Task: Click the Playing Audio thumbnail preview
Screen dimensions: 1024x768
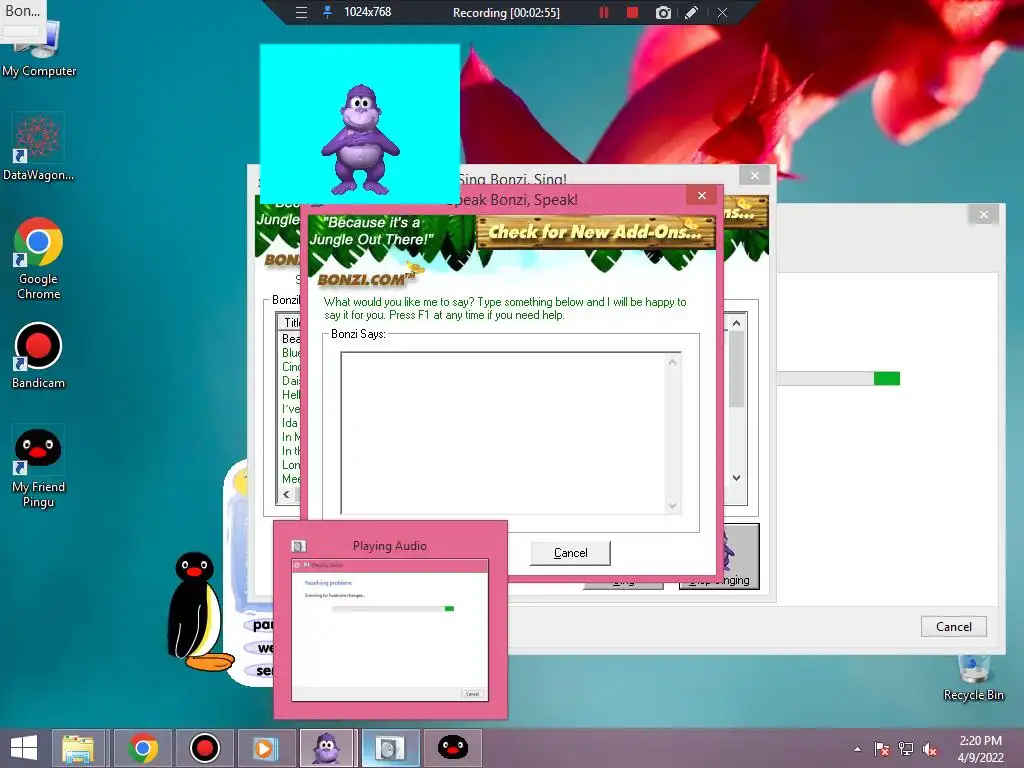Action: [x=390, y=630]
